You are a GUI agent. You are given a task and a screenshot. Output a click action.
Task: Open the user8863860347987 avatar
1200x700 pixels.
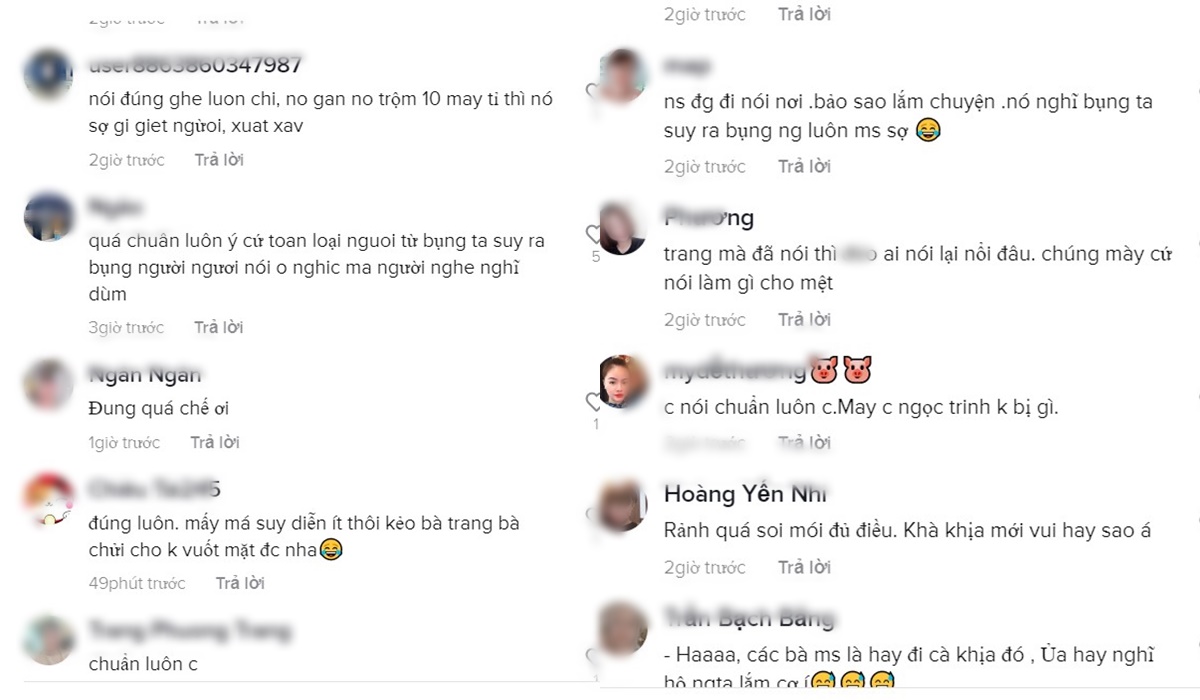[x=48, y=75]
